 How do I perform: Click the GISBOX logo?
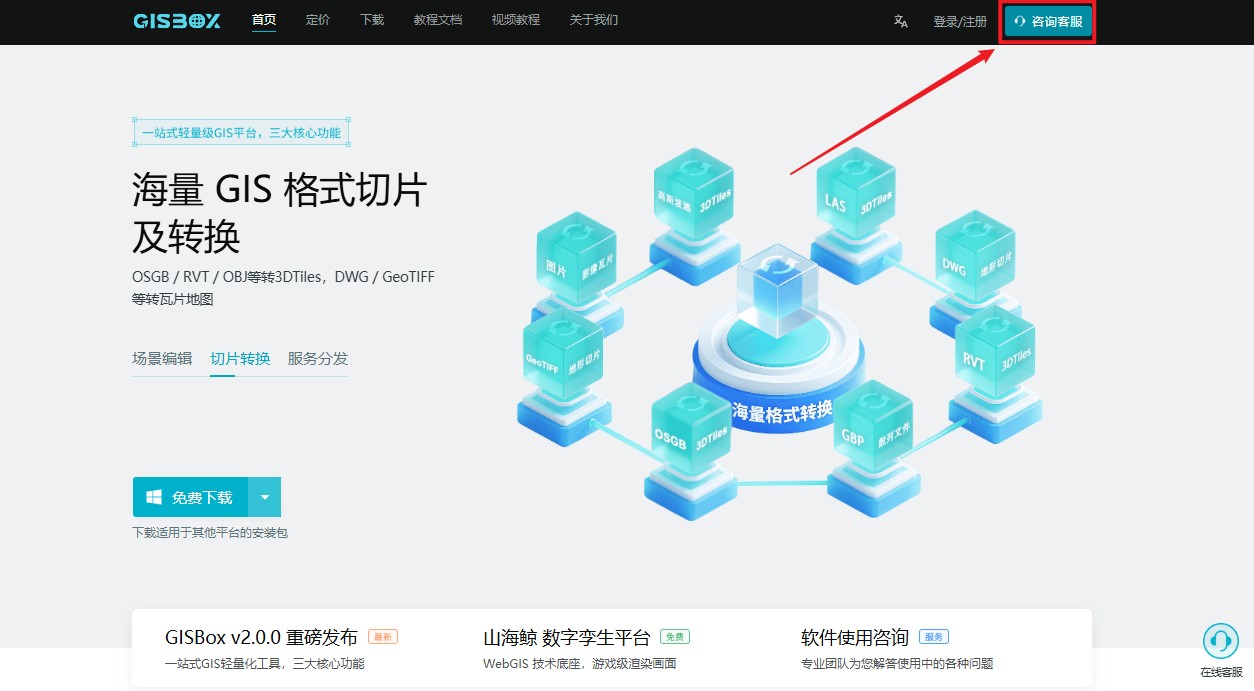(177, 21)
